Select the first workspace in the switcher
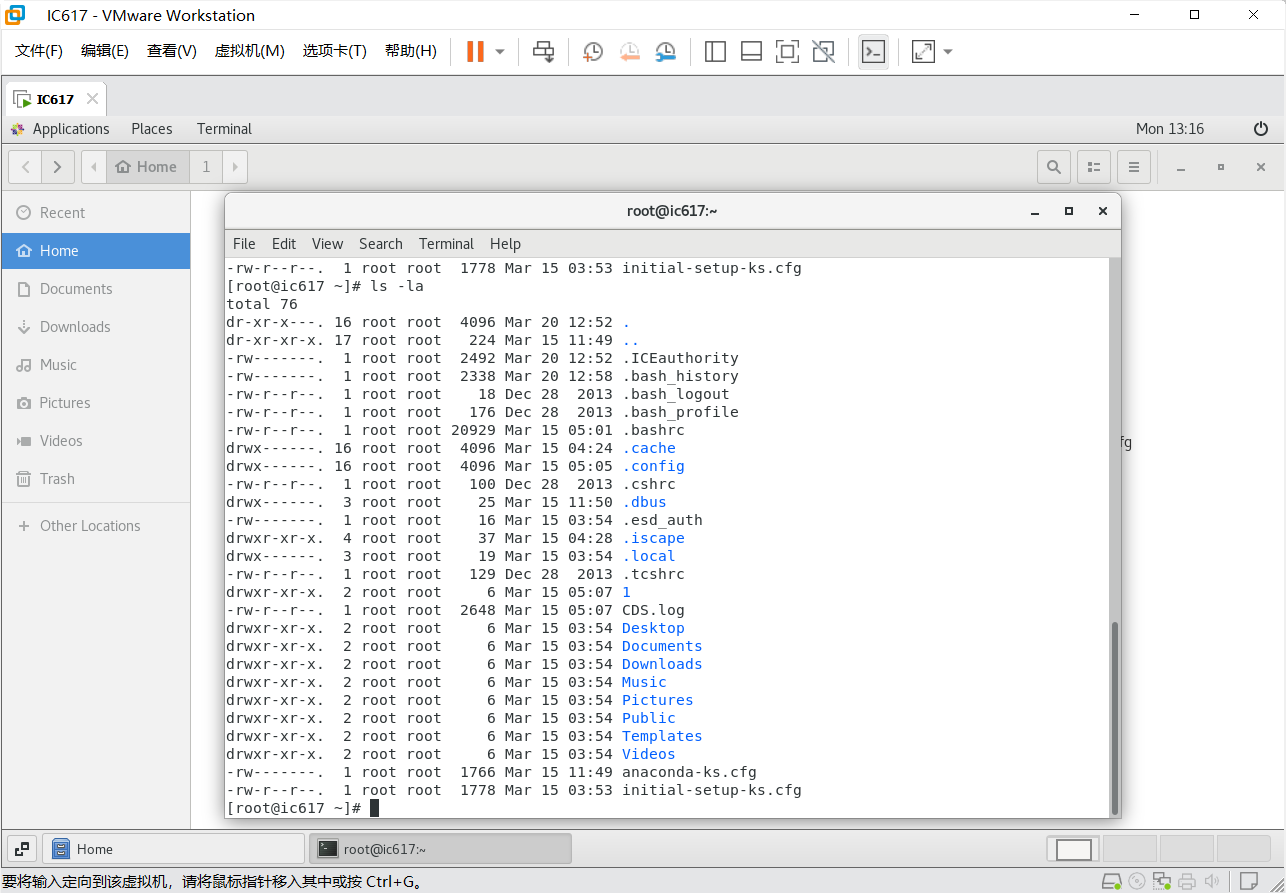 coord(1074,849)
